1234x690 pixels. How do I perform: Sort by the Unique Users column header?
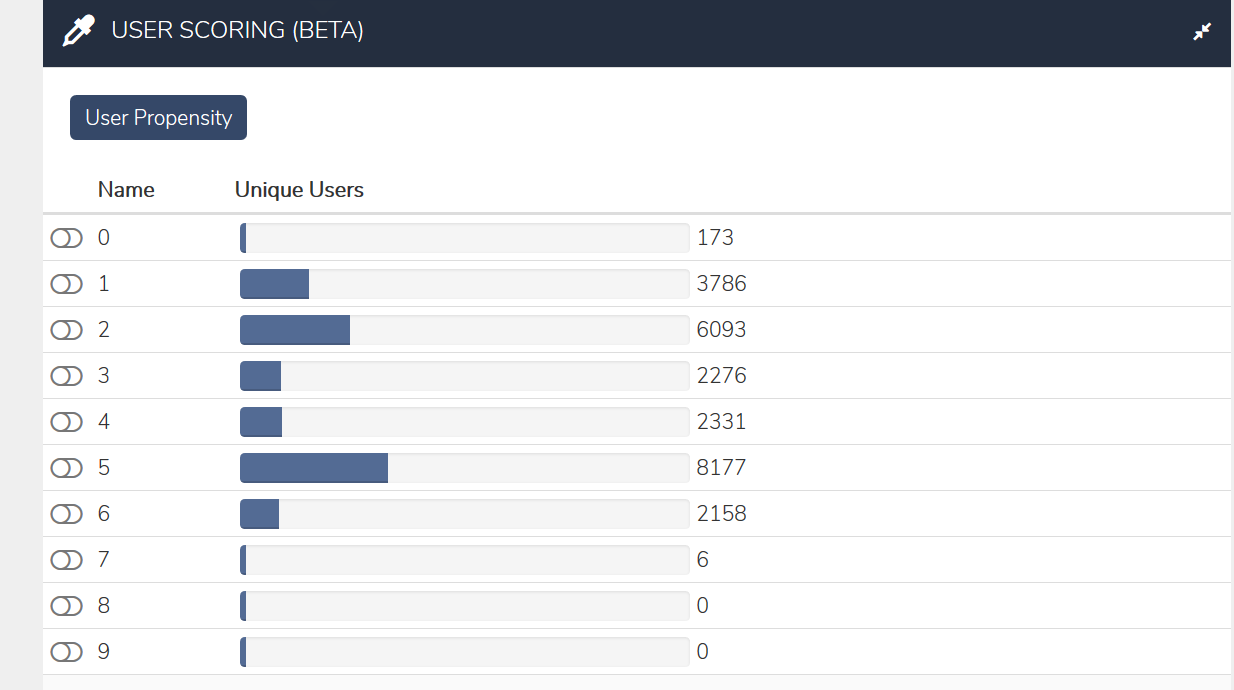(x=299, y=190)
